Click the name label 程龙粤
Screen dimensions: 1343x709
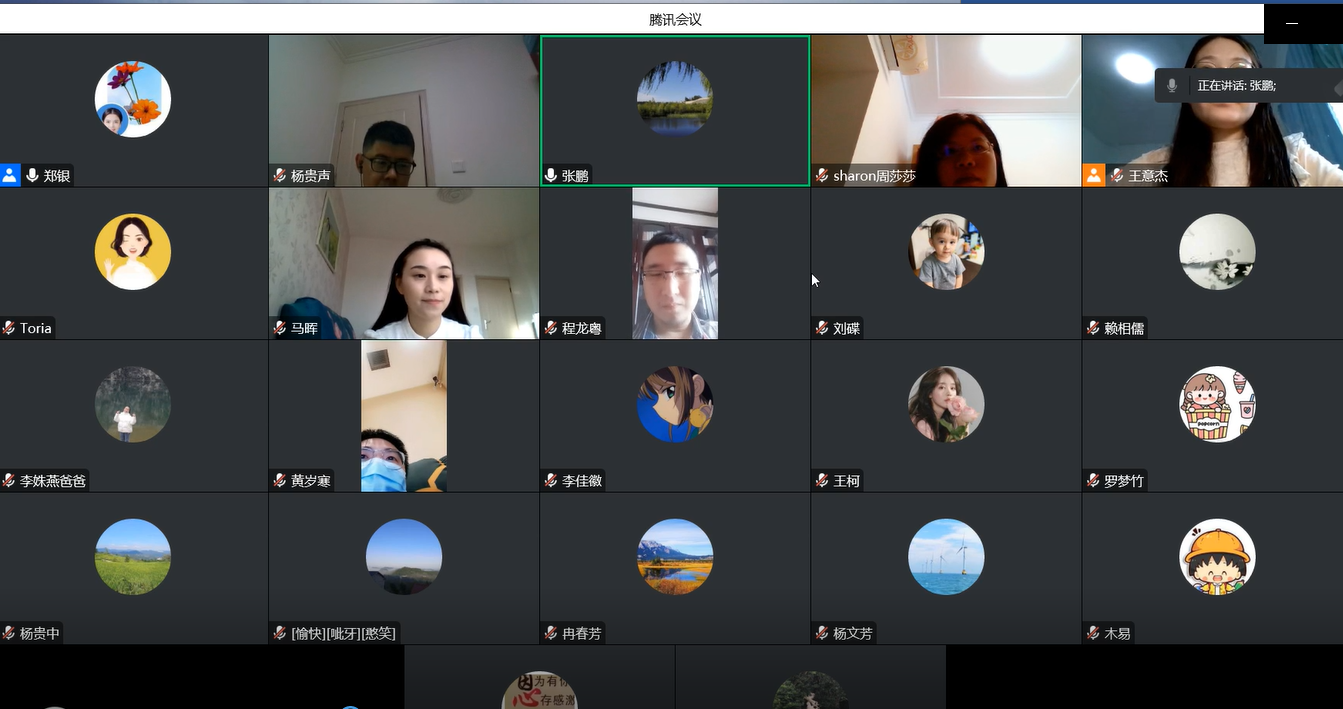(x=582, y=328)
